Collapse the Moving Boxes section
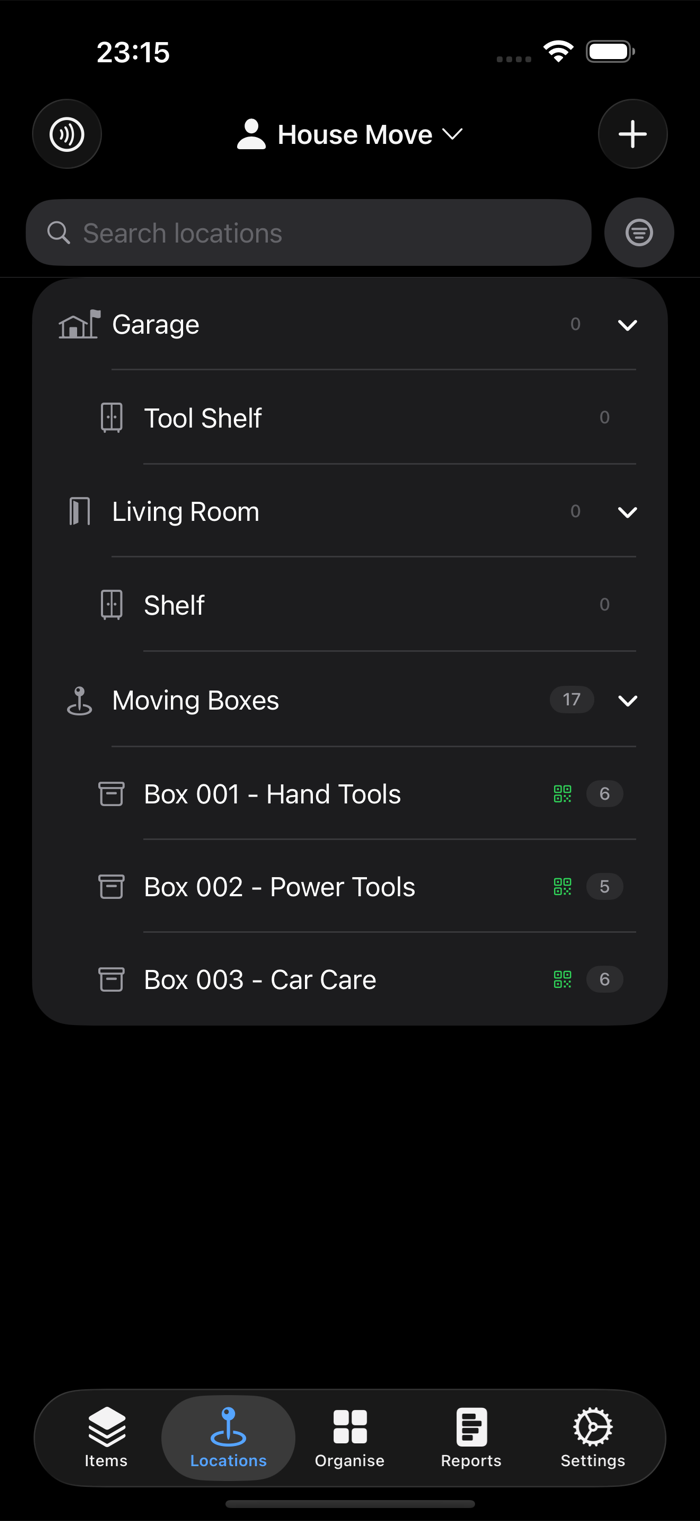Screen dimensions: 700x1521 coord(627,701)
